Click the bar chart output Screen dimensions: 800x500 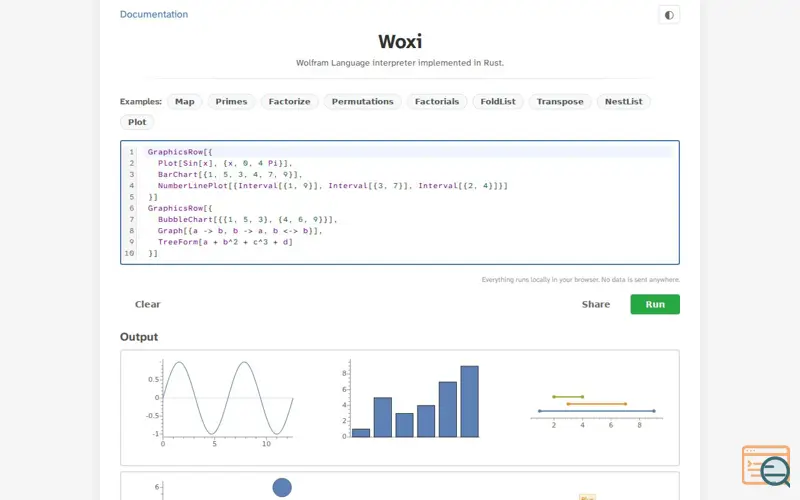(x=410, y=400)
